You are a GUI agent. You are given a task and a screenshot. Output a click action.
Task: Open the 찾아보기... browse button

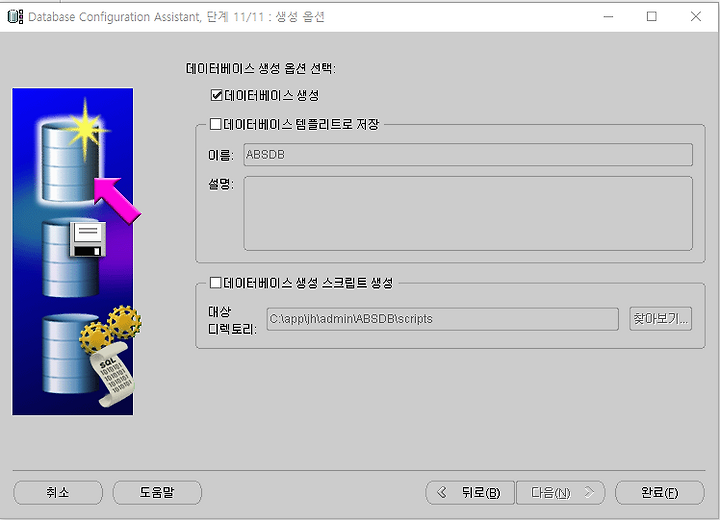point(661,319)
